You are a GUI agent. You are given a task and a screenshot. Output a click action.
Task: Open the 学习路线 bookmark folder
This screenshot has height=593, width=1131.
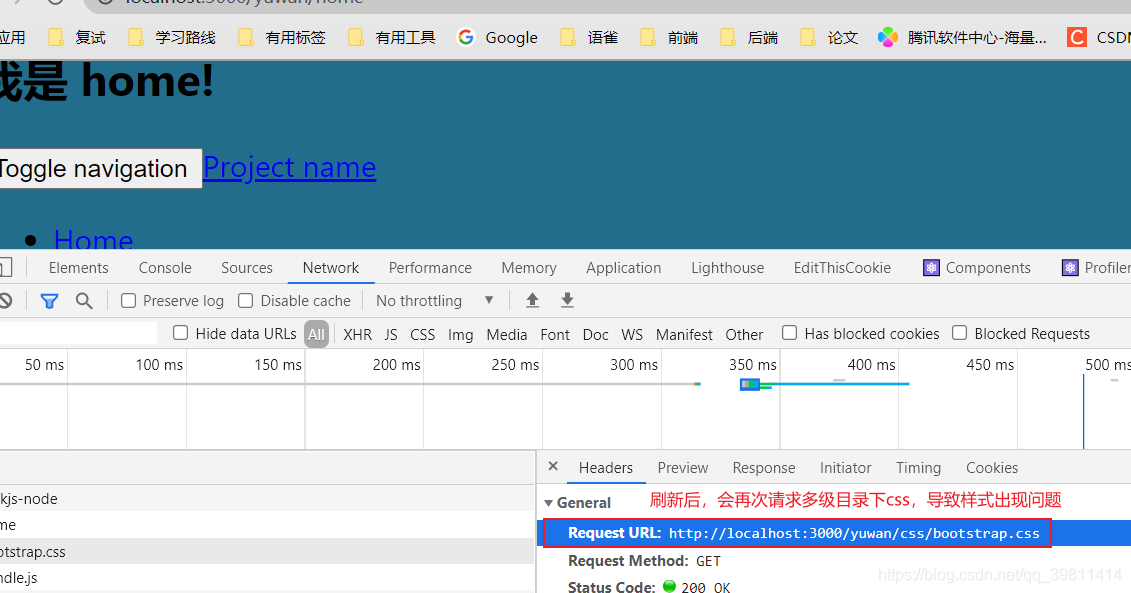172,37
